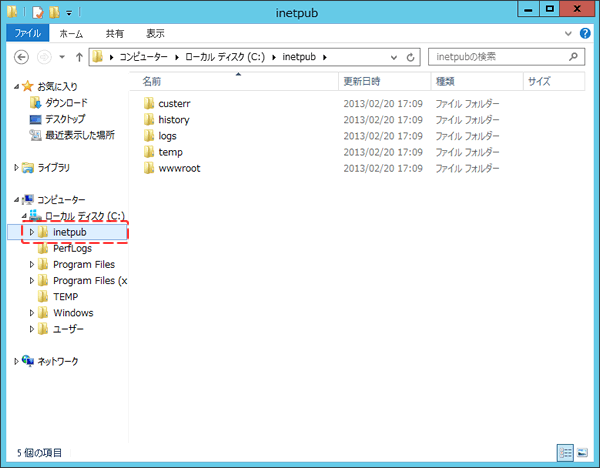Click ローカル ディスク (C:) in address breadcrumb

tap(225, 57)
